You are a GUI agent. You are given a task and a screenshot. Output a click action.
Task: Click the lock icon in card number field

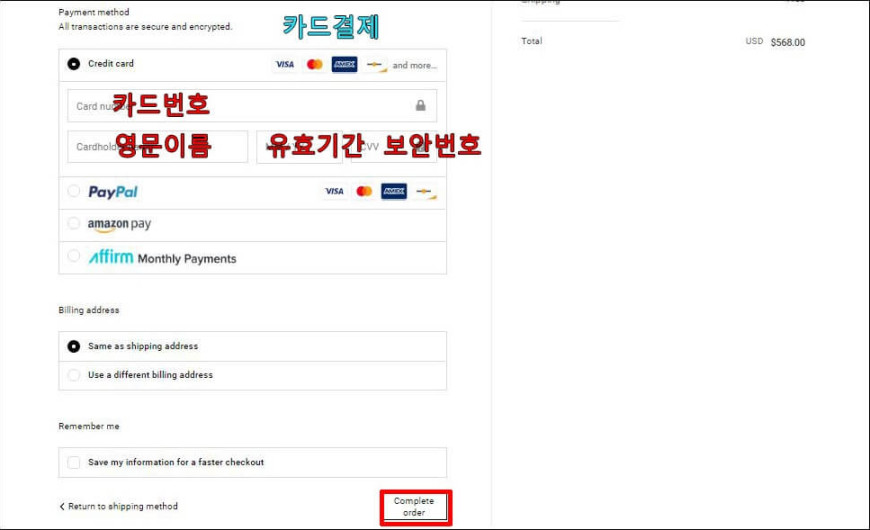pyautogui.click(x=421, y=105)
